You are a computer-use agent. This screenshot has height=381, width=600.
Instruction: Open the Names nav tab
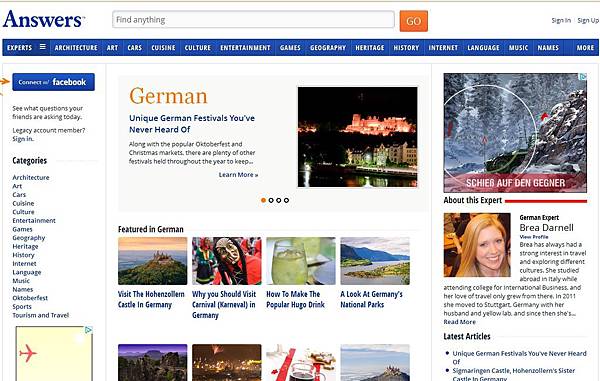[548, 47]
